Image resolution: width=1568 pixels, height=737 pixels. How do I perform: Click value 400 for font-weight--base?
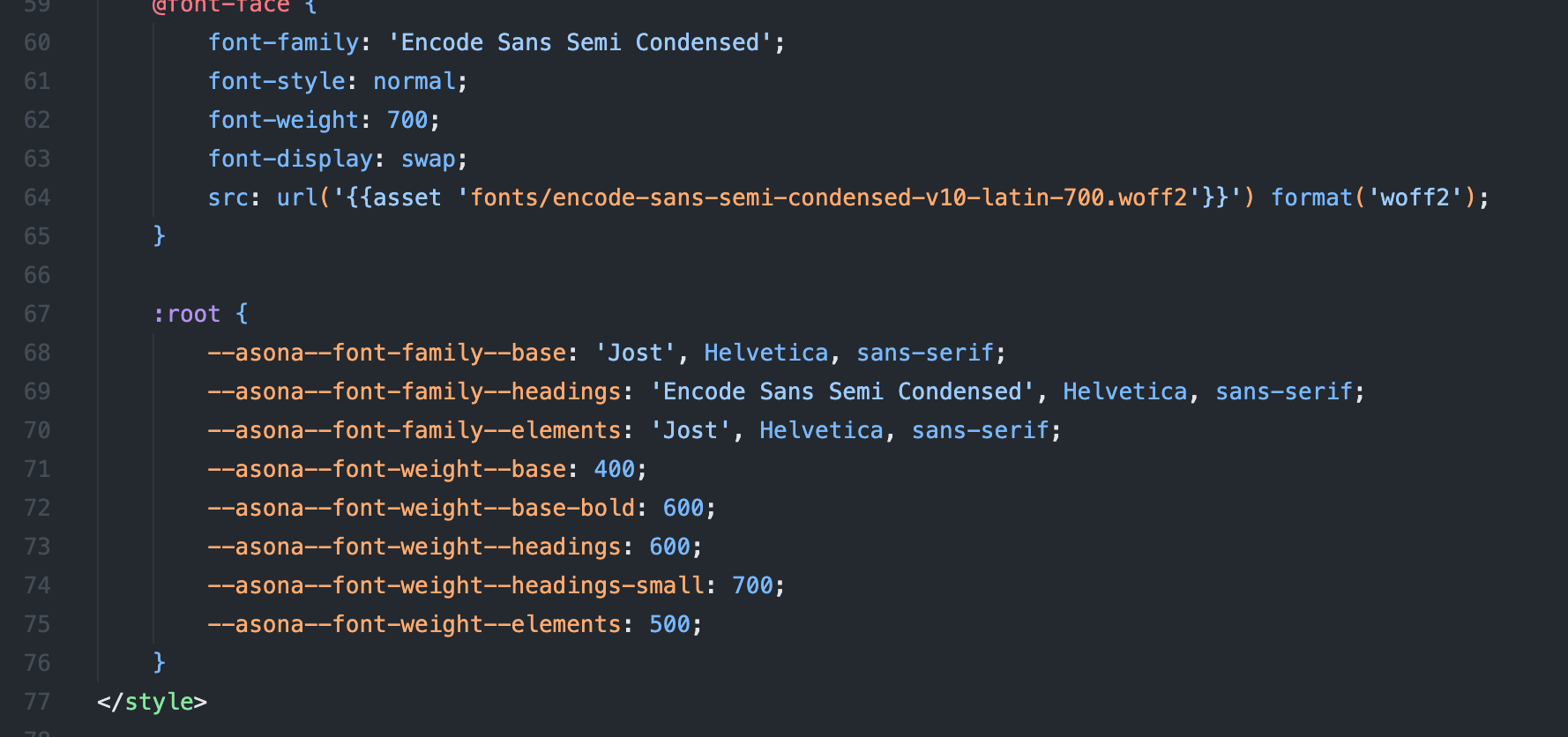point(615,469)
